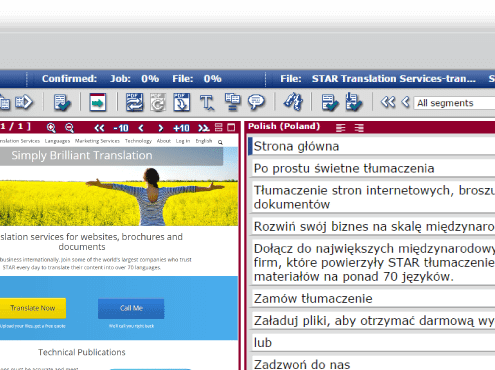Click the document with blue checkmark icon
This screenshot has width=495, height=370.
pyautogui.click(x=62, y=102)
